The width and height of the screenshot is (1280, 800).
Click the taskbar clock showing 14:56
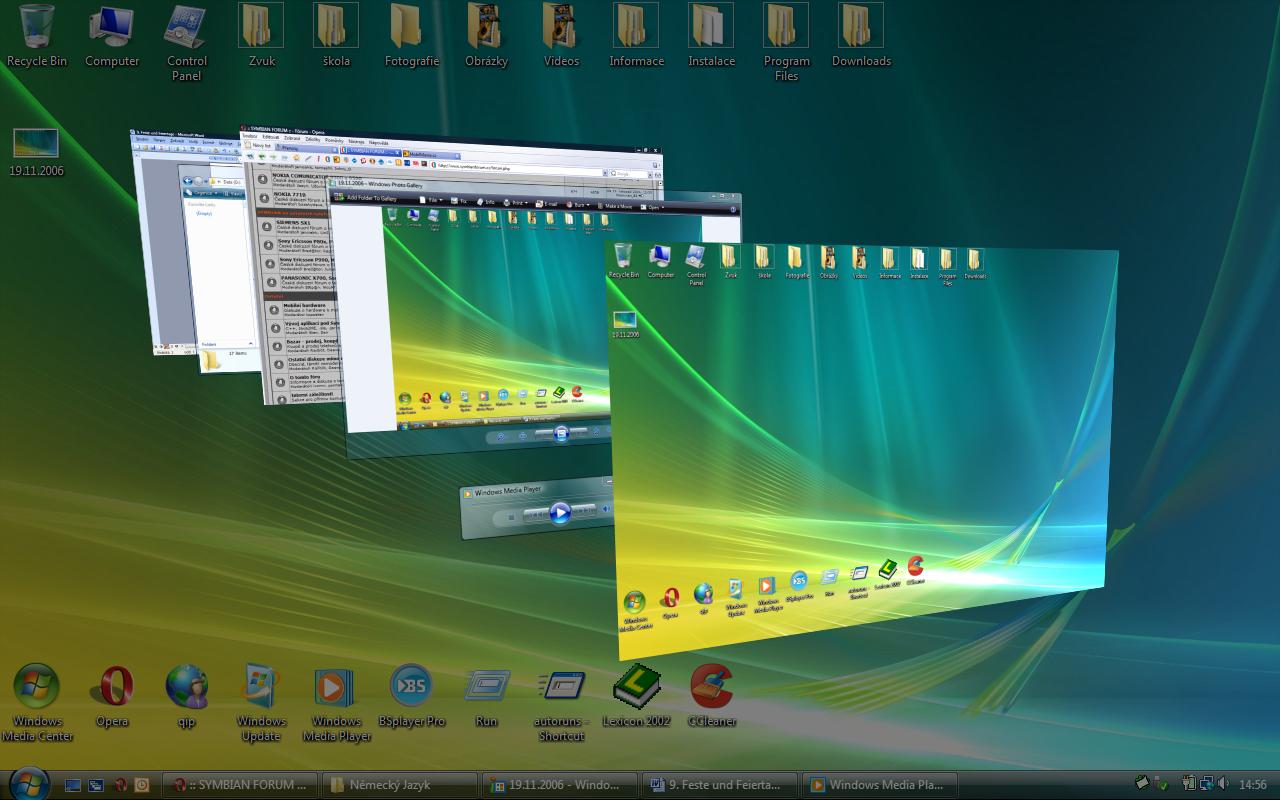click(1252, 785)
